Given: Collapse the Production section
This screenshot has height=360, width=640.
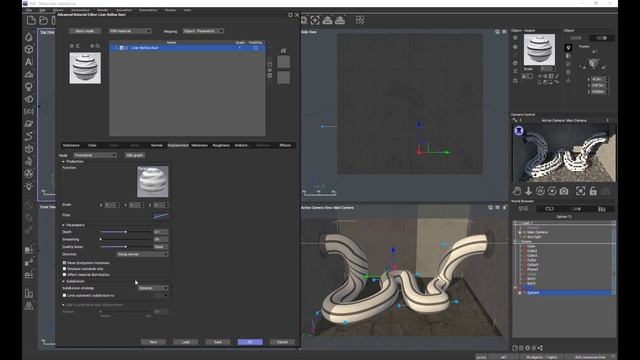Looking at the screenshot, I should 63,162.
